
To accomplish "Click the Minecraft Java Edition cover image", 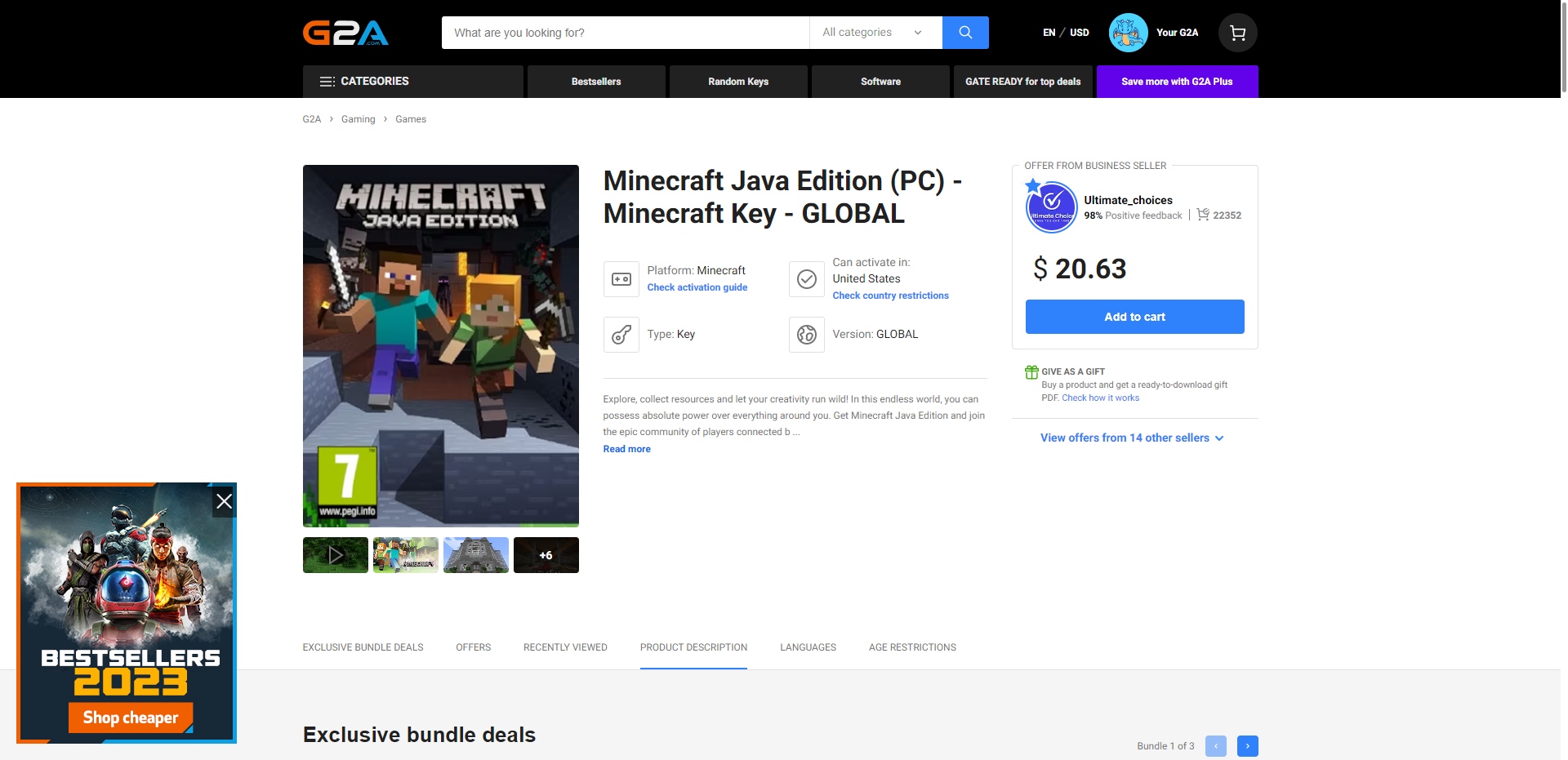I will click(x=441, y=346).
